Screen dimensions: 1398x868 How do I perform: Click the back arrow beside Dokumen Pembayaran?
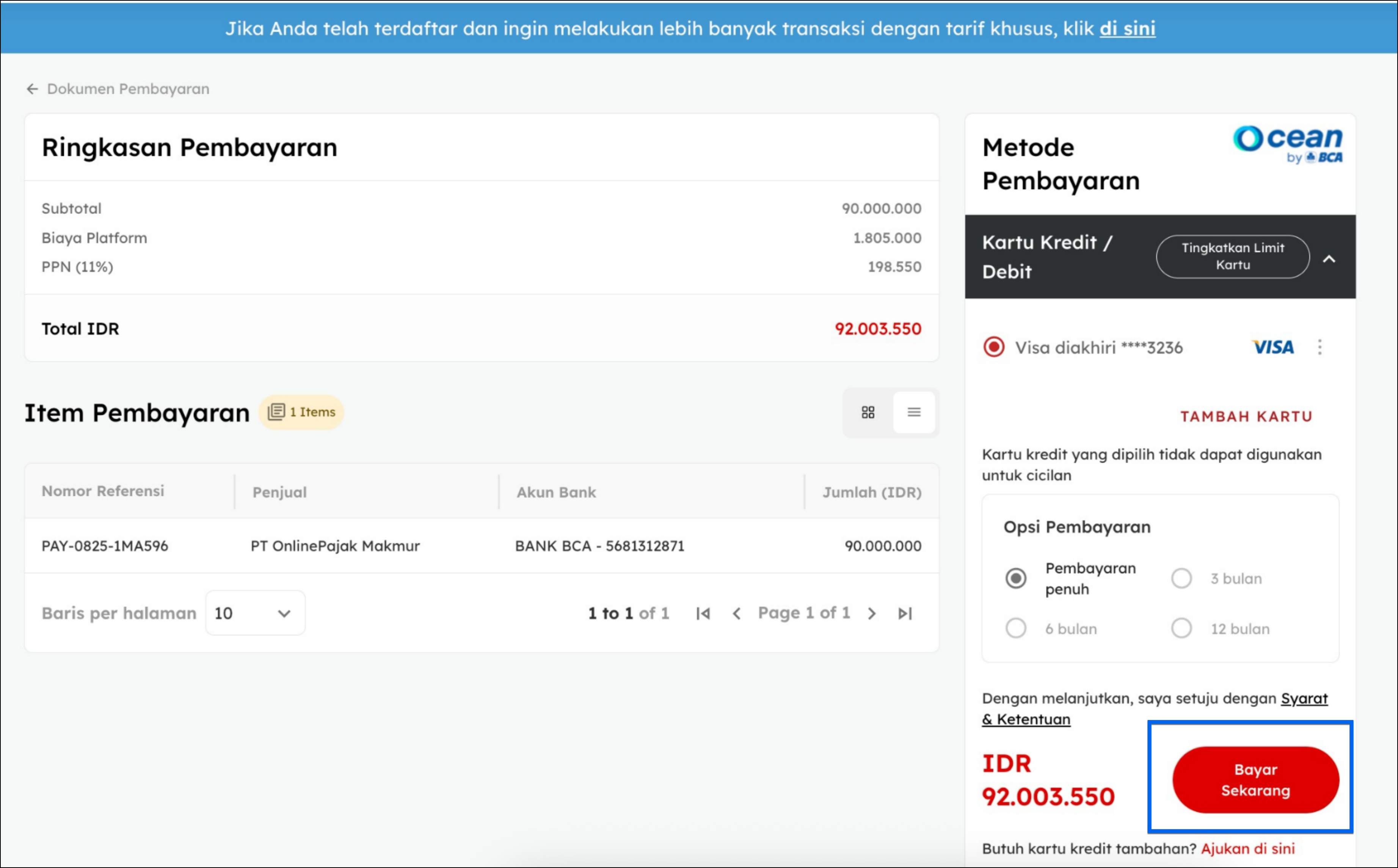tap(32, 89)
